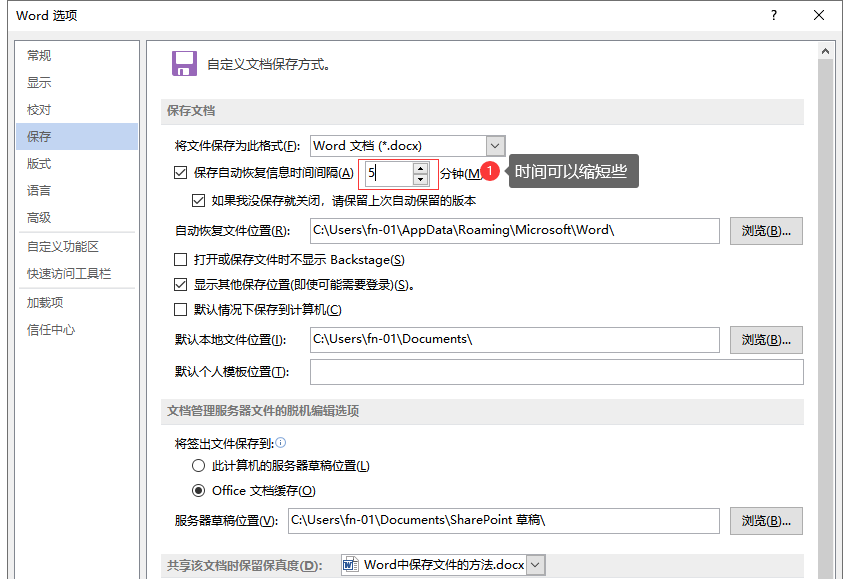
Task: Click the save disk icon in header
Action: pyautogui.click(x=184, y=64)
